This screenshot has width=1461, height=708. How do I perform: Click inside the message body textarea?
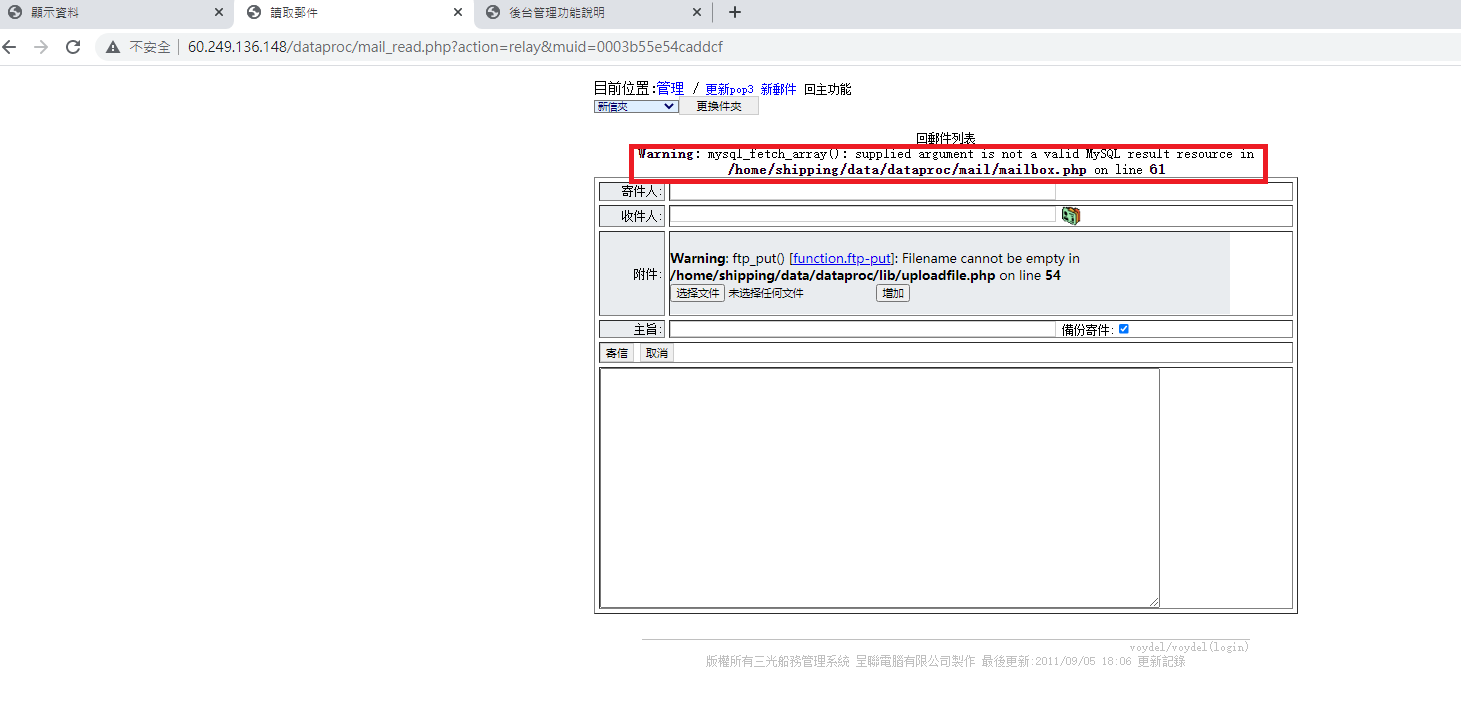tap(879, 487)
